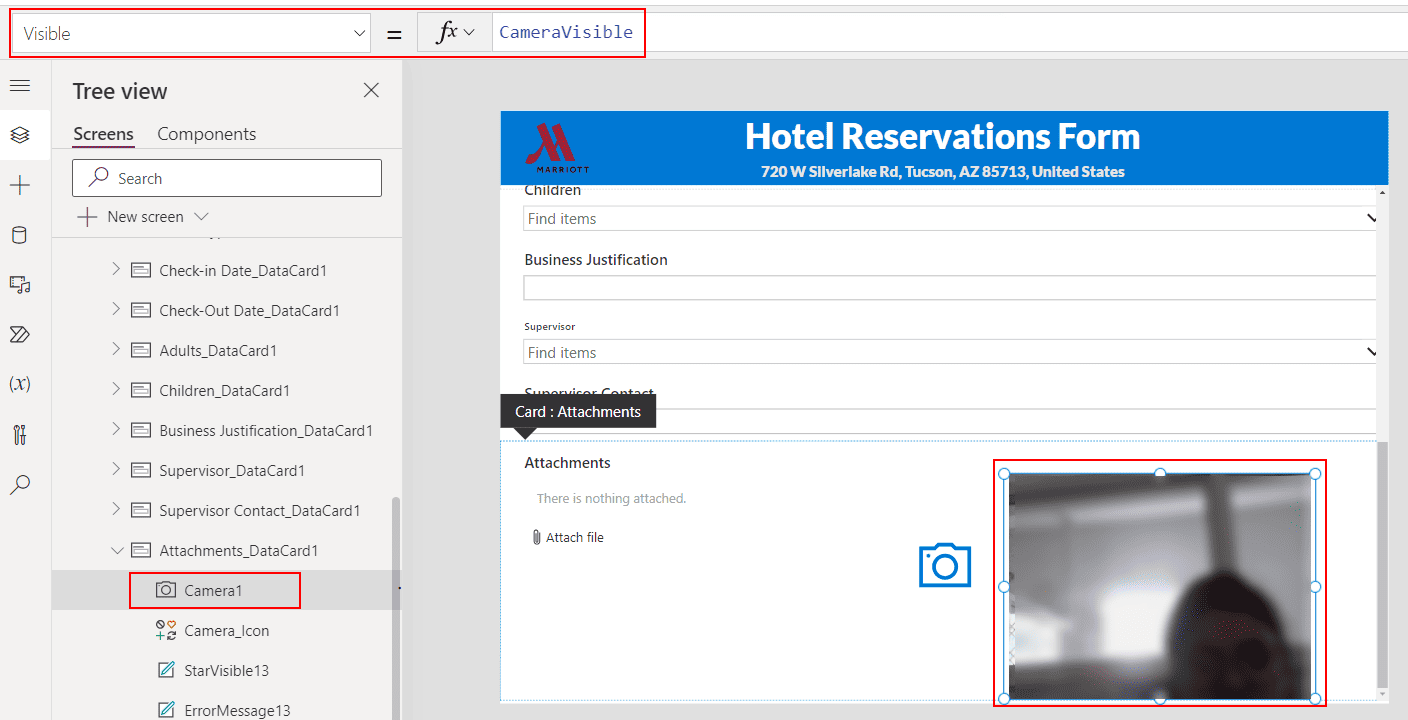Open the Media icon in left rail
This screenshot has height=720, width=1408.
coord(19,285)
